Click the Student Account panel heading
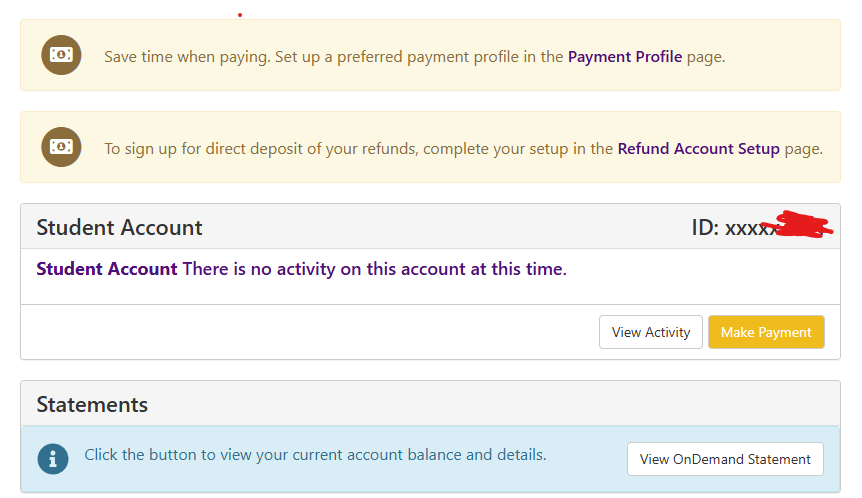Image resolution: width=862 pixels, height=498 pixels. click(x=119, y=228)
